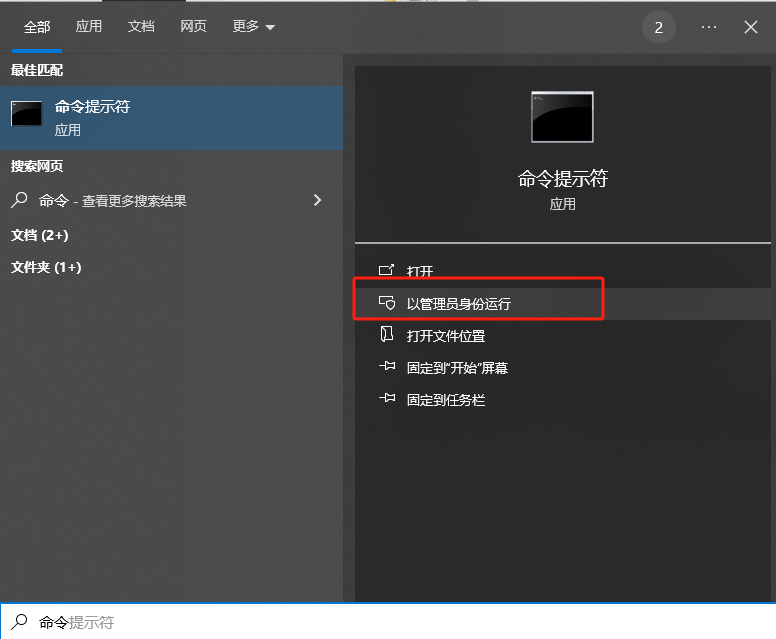The width and height of the screenshot is (776, 639).
Task: Click the rewards badge showing 2
Action: [658, 28]
